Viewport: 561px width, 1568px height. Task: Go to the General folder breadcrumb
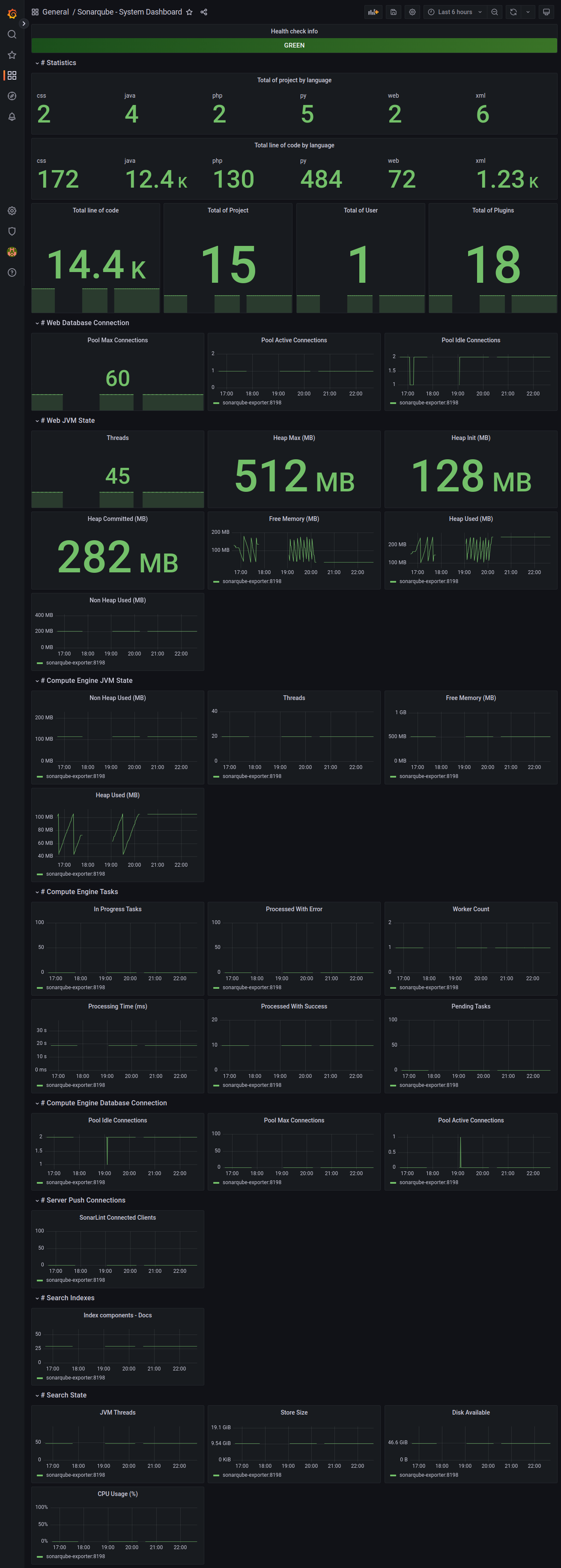coord(55,12)
